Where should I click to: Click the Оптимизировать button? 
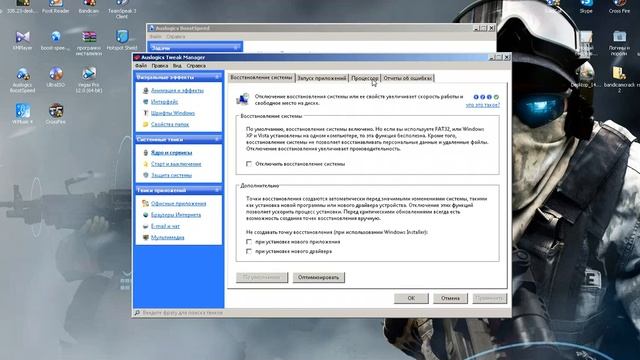318,278
